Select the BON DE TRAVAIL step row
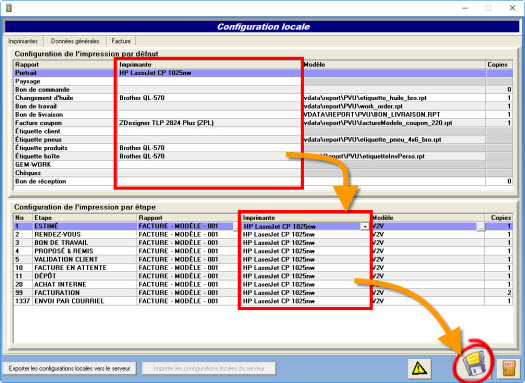Screen dimensions: 525x383 263,243
